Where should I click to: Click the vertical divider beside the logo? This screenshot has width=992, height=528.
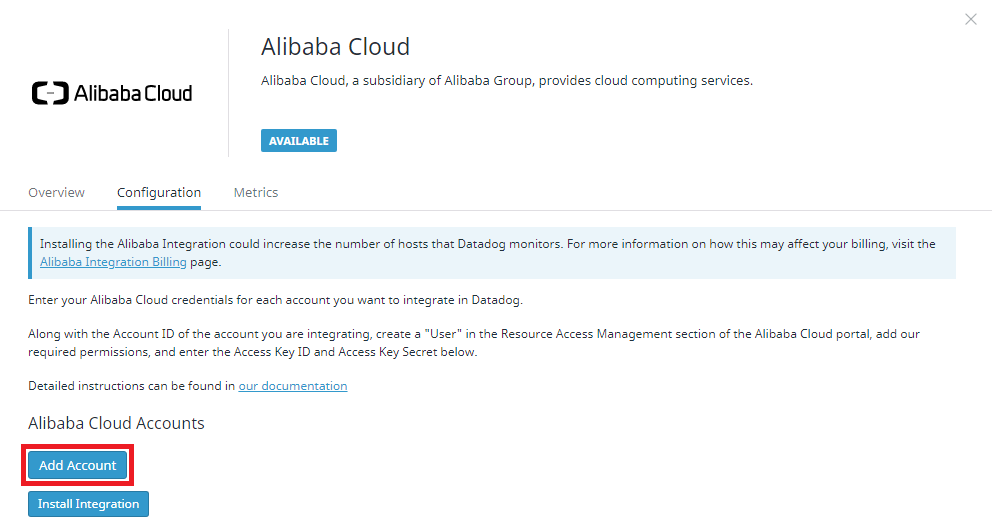point(228,92)
